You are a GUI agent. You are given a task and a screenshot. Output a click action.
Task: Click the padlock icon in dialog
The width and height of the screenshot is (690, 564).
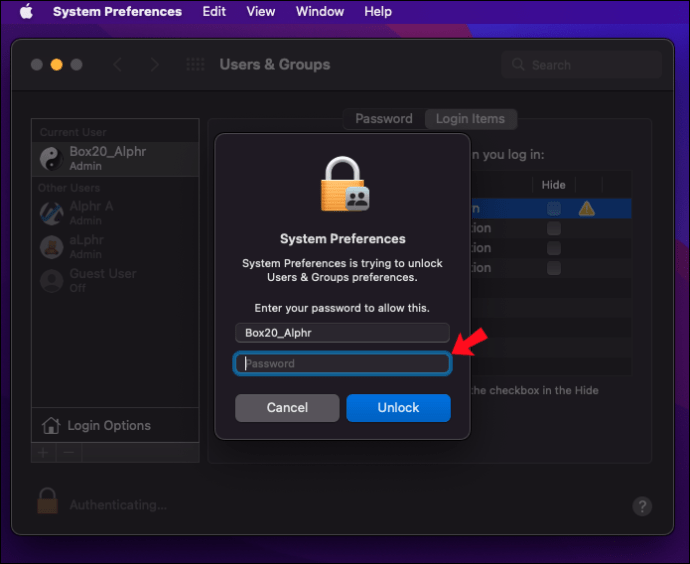(x=345, y=184)
